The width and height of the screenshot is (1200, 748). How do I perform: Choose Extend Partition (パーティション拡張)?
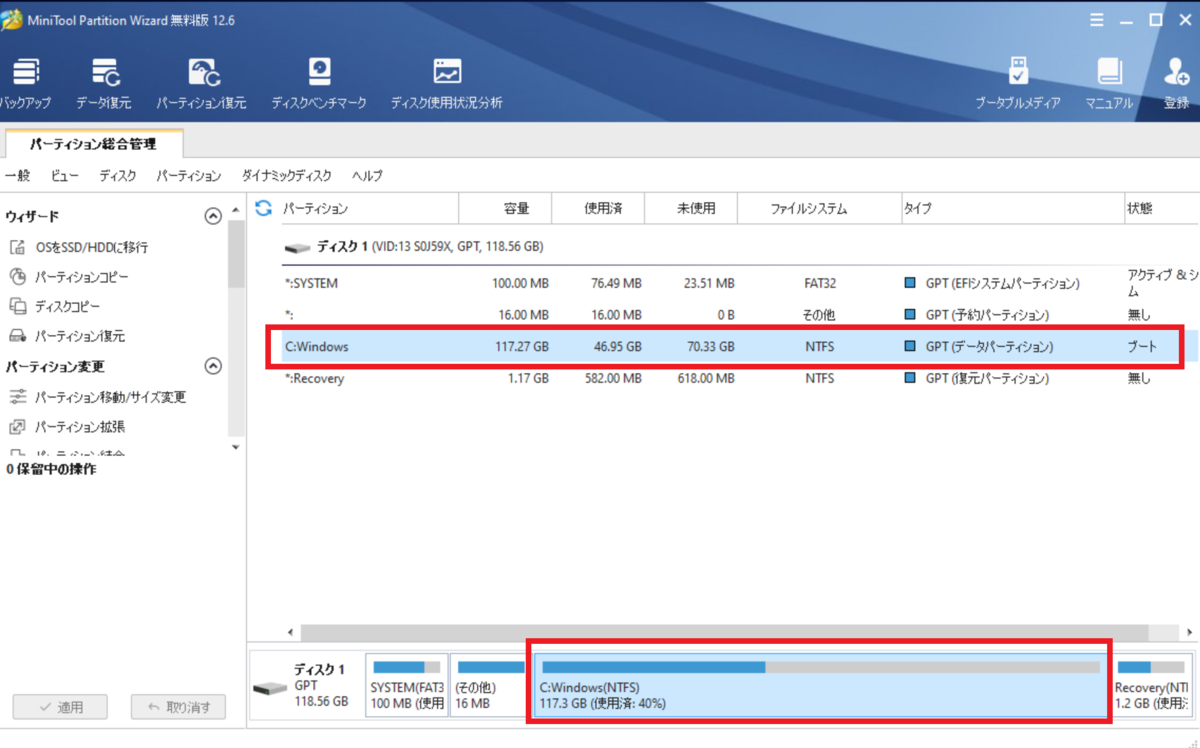click(x=67, y=427)
